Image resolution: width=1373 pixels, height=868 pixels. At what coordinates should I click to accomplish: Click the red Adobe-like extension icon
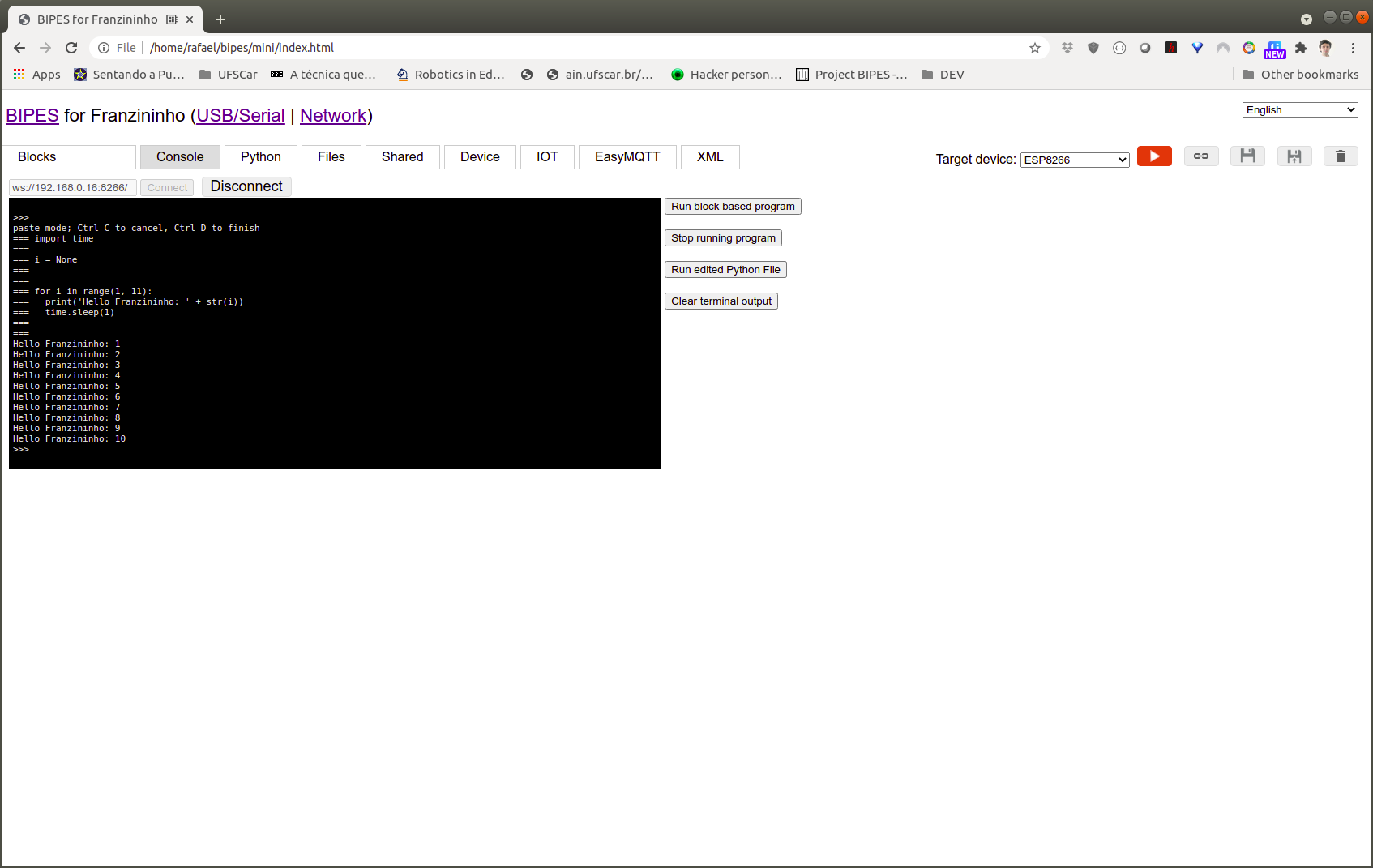pos(1171,48)
